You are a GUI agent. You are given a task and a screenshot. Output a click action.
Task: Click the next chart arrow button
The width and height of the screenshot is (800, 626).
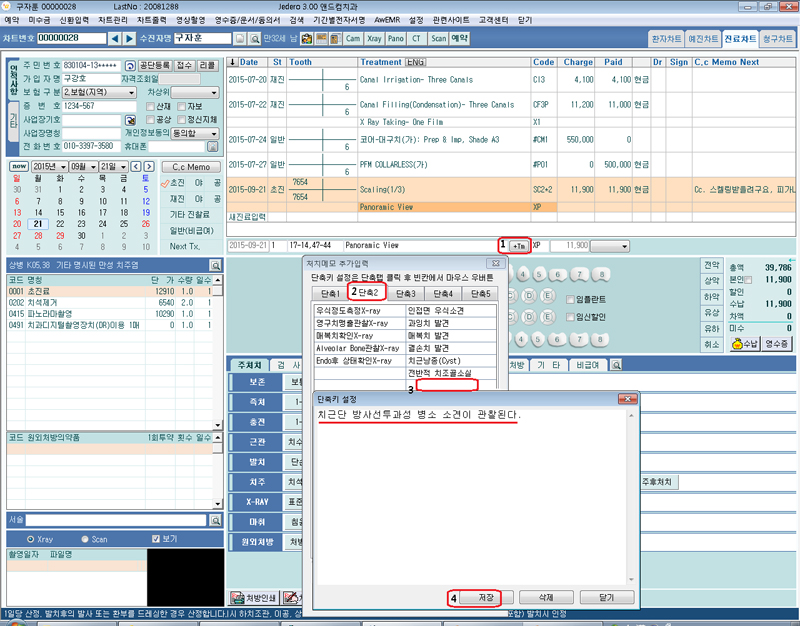click(130, 38)
